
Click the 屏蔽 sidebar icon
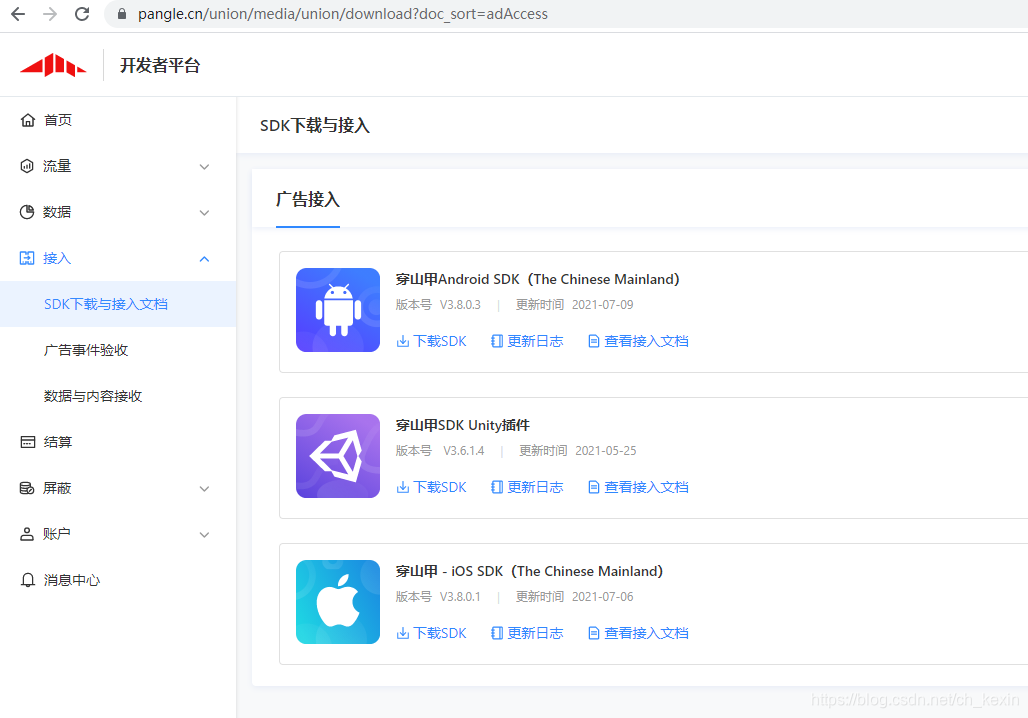[x=27, y=488]
